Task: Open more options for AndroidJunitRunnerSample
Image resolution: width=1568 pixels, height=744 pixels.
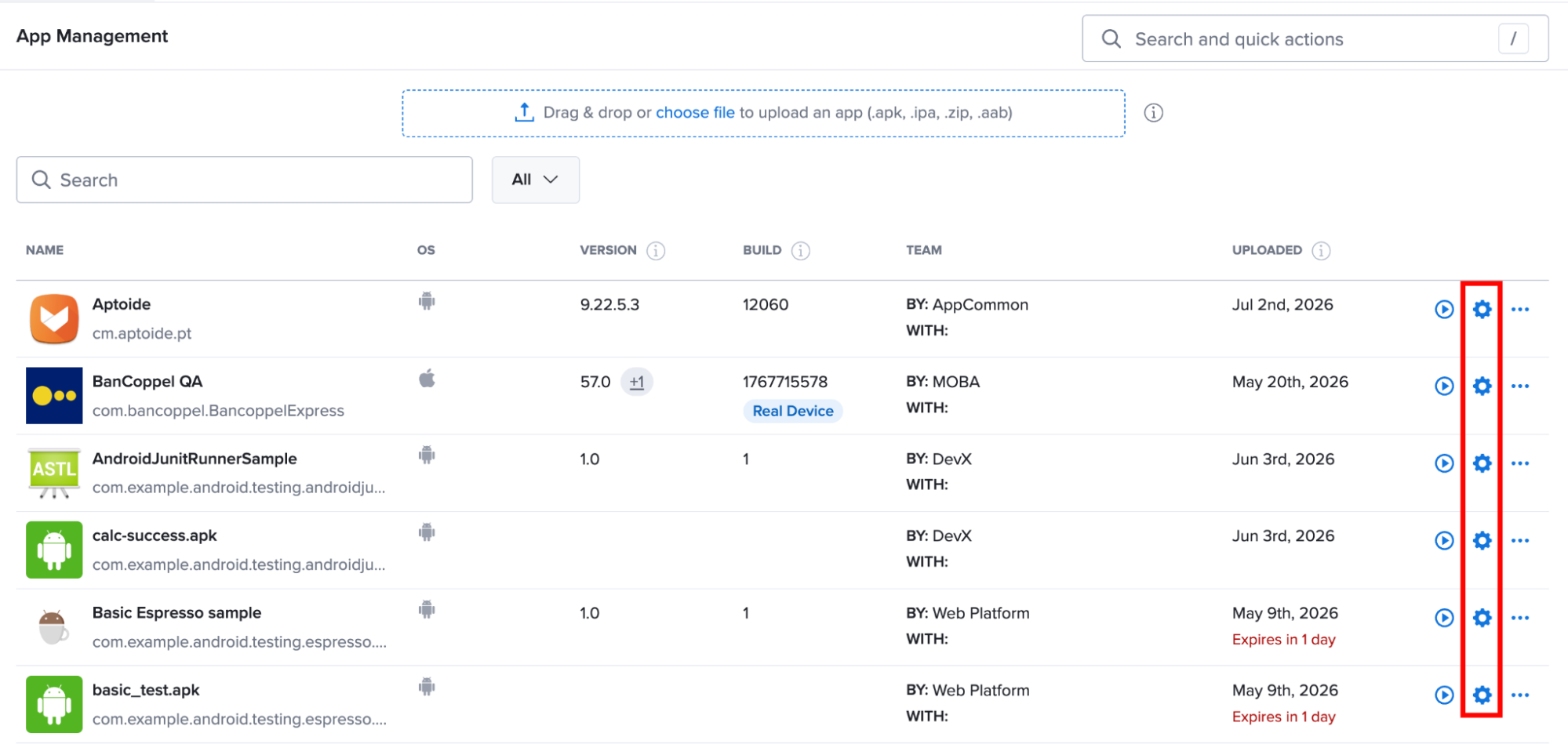Action: (1519, 463)
